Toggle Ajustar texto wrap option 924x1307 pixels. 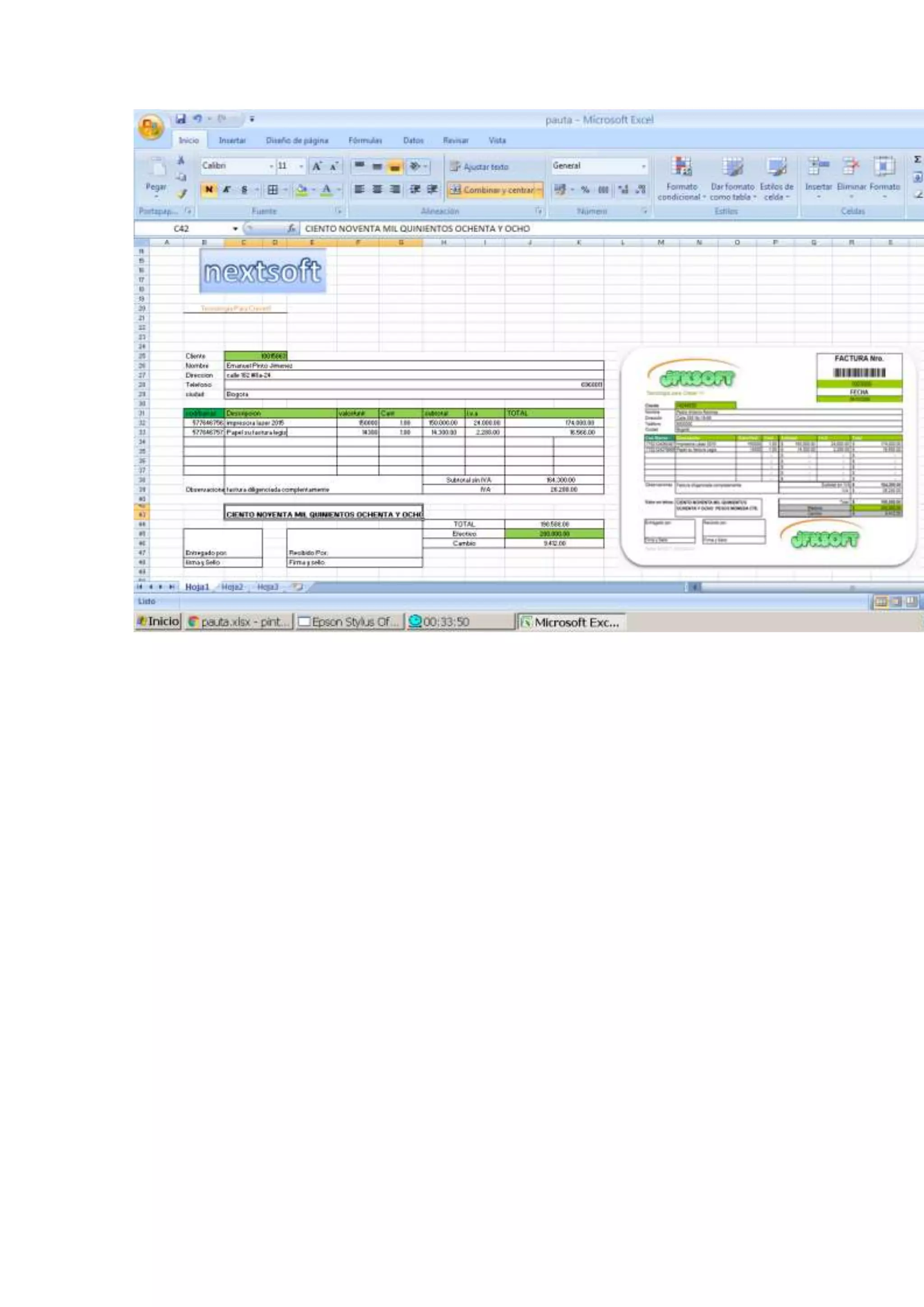pyautogui.click(x=479, y=167)
